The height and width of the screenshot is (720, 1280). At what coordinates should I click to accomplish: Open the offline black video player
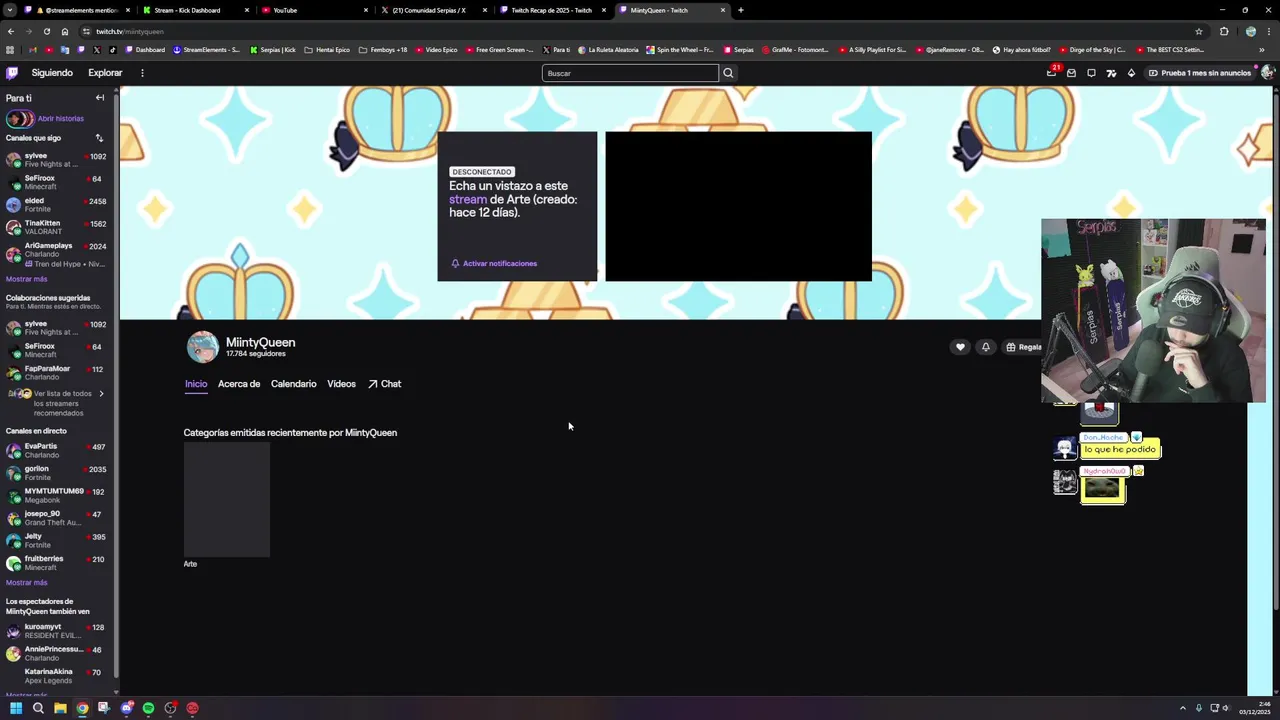click(x=738, y=206)
